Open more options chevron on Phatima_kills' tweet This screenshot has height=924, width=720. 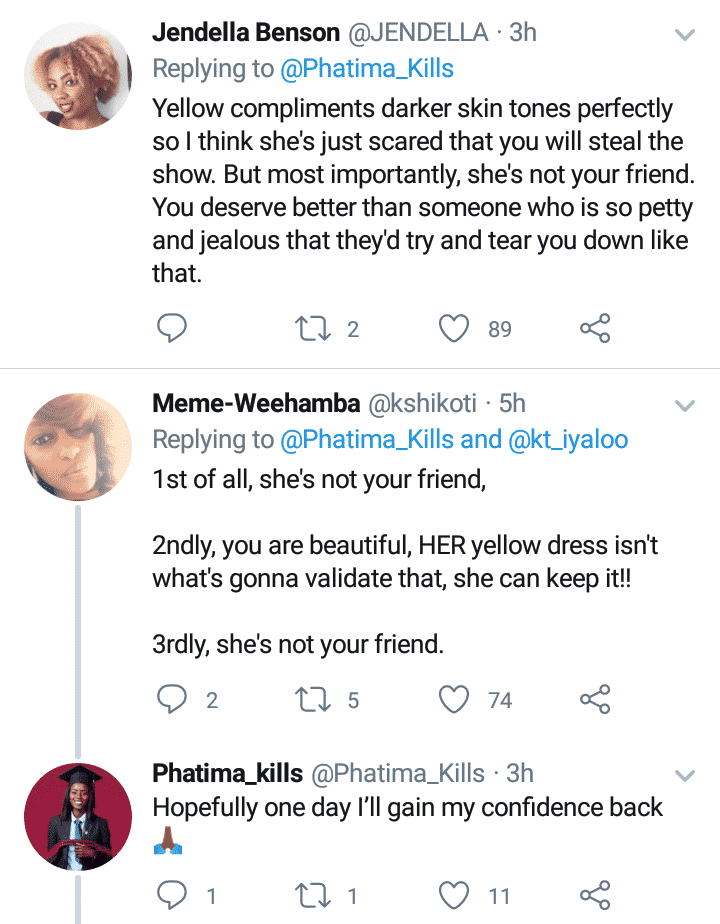coord(685,776)
